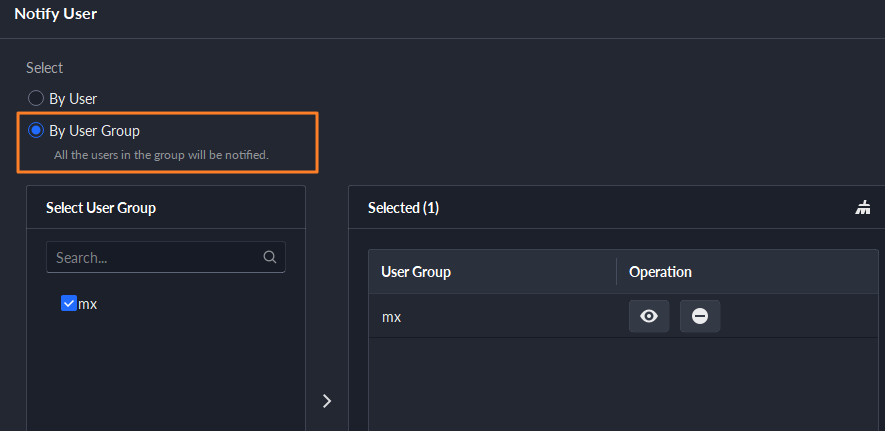View members of the mx group

[x=648, y=316]
